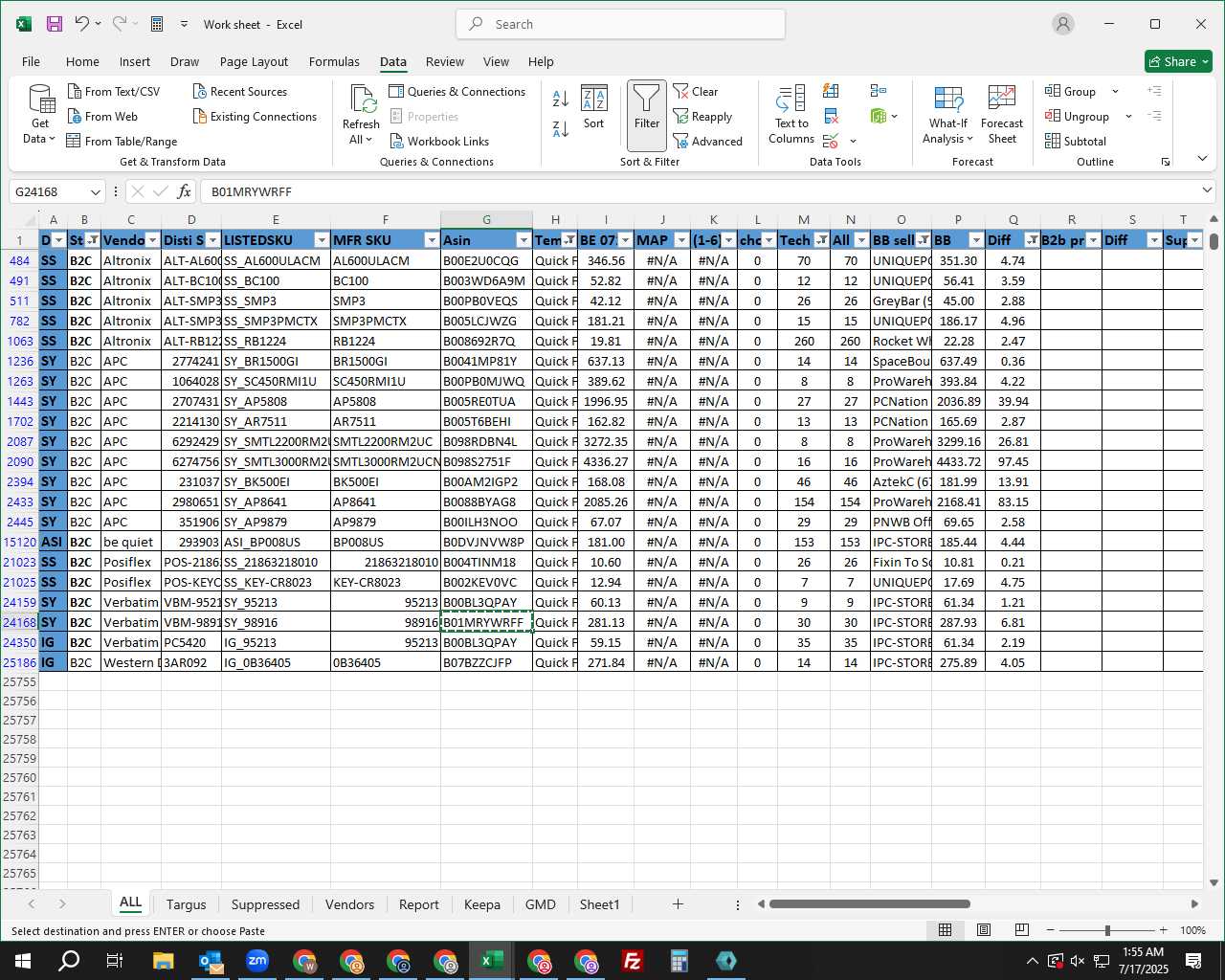Expand the Group dropdown arrow
Image resolution: width=1225 pixels, height=980 pixels.
(x=1115, y=92)
